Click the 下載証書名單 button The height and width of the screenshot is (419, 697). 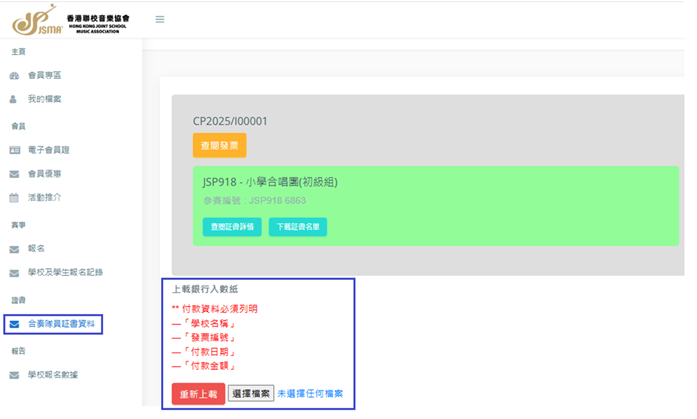(298, 227)
